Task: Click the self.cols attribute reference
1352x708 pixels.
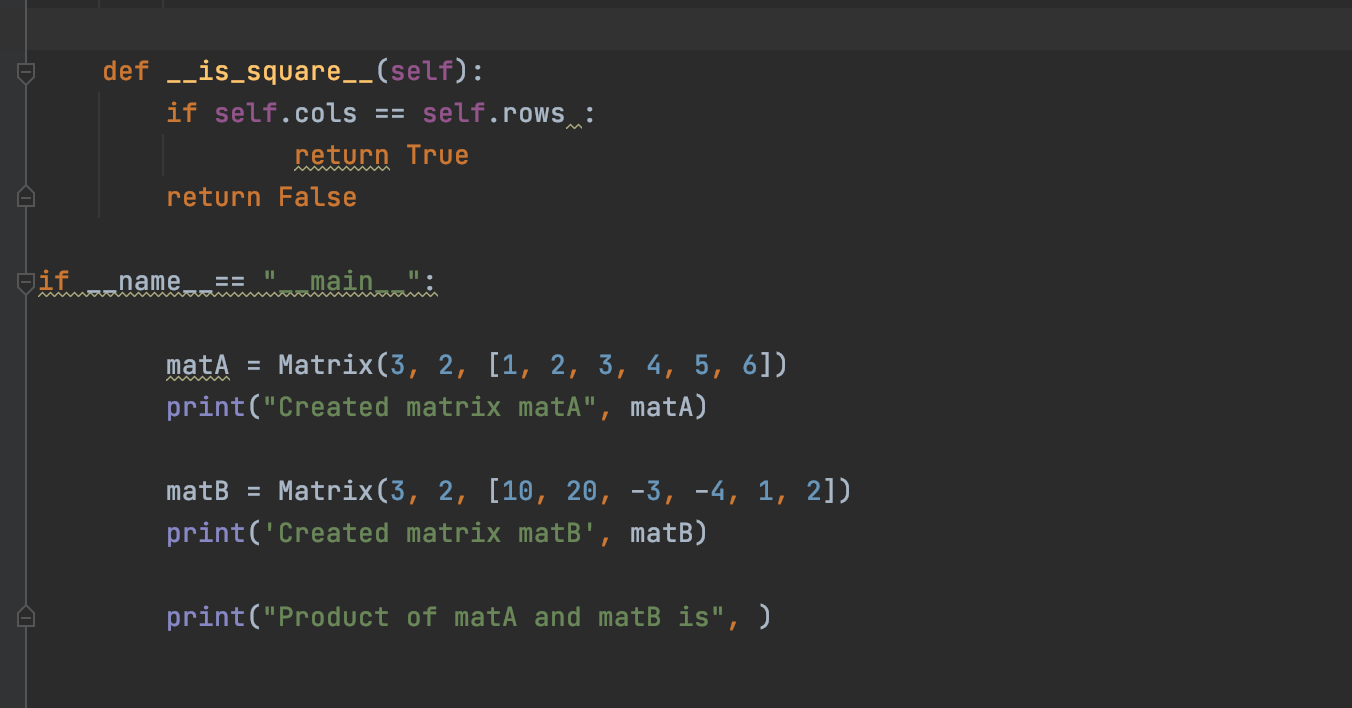Action: pos(285,112)
